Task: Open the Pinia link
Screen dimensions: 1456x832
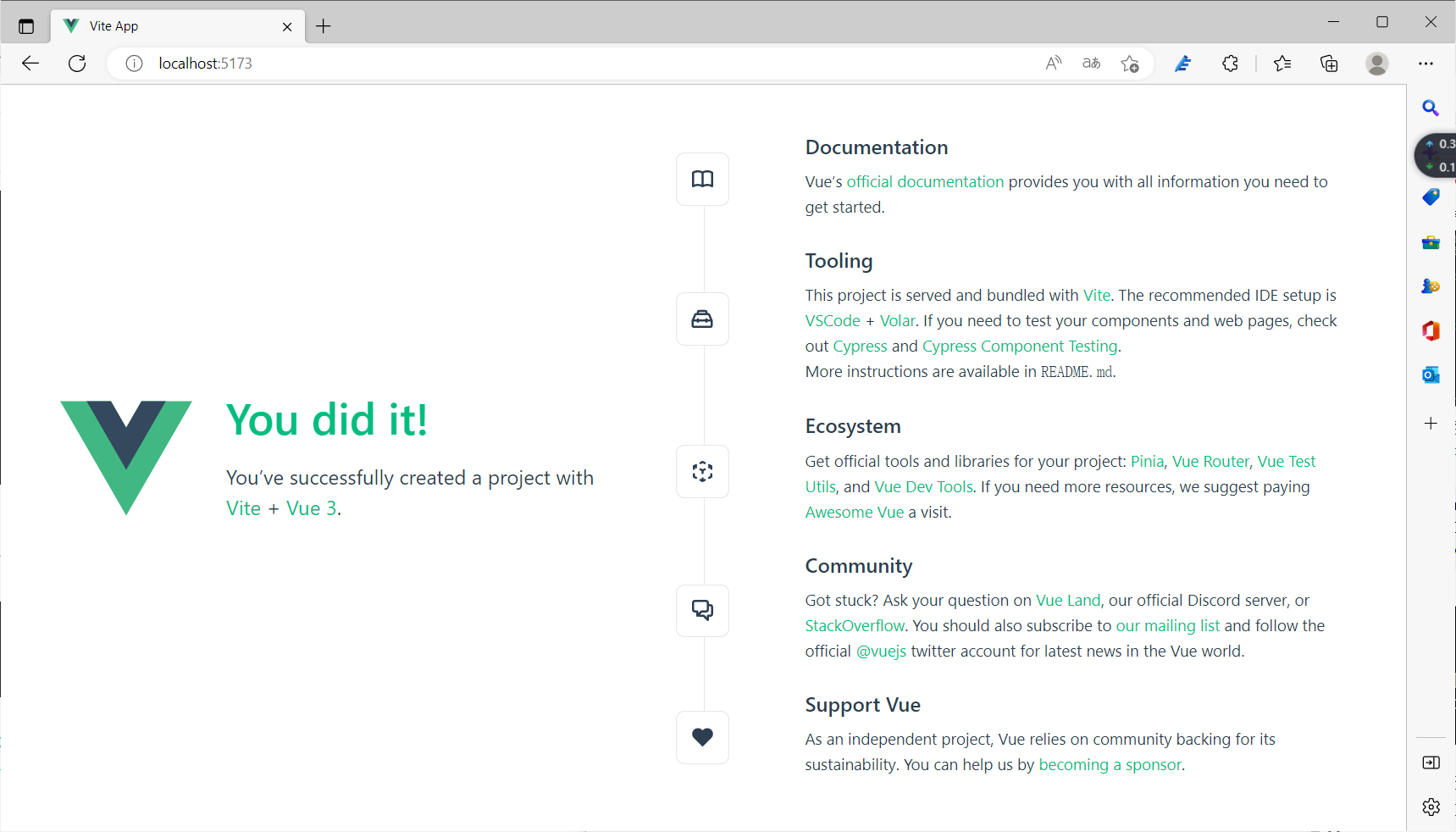Action: (1147, 461)
